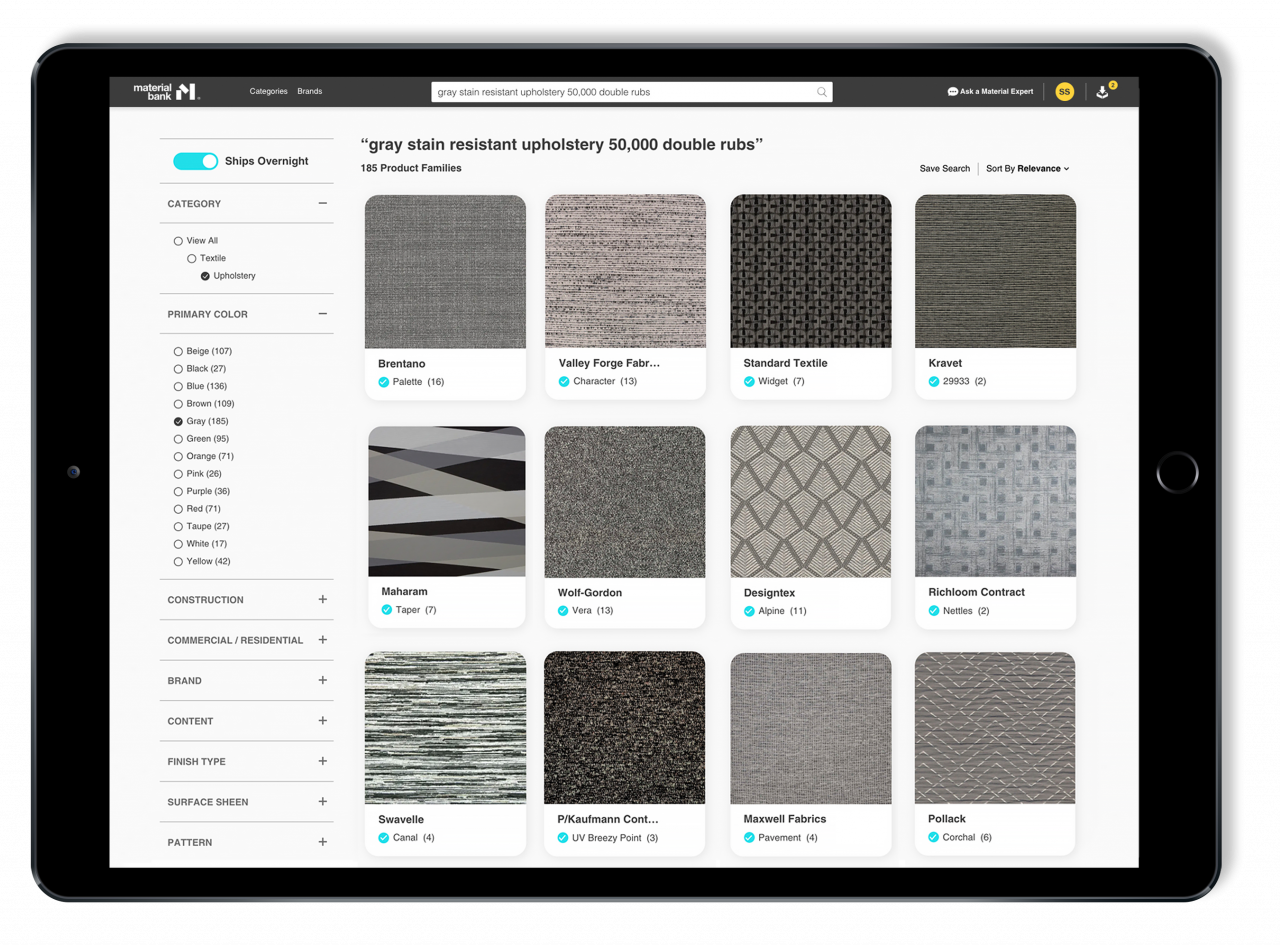The image size is (1280, 945).
Task: Select Yellow (42) color filter
Action: click(179, 562)
